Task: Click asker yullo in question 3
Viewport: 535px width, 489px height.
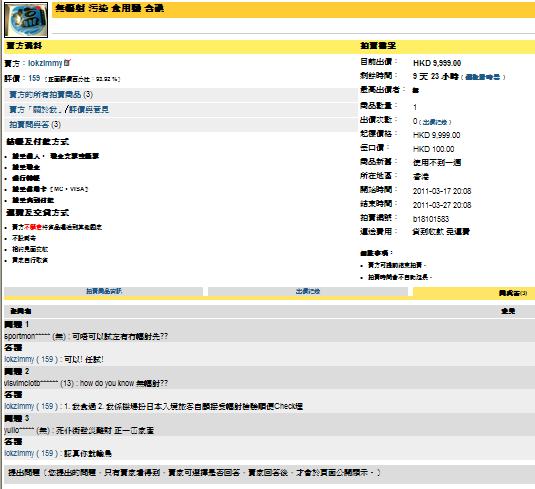Action: pyautogui.click(x=19, y=430)
